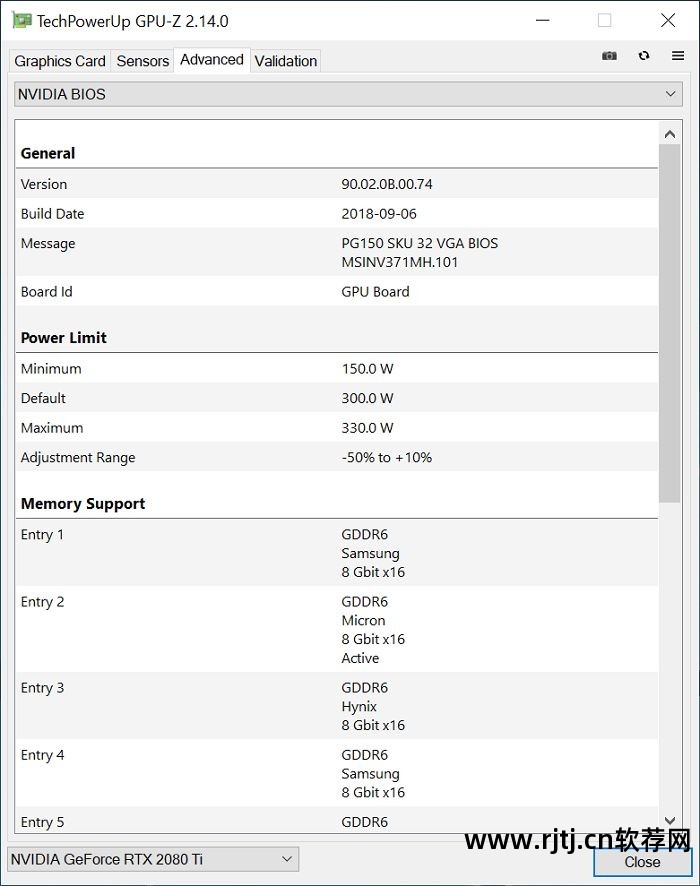This screenshot has height=886, width=700.
Task: Expand the NVIDIA BIOS dropdown
Action: tap(348, 94)
